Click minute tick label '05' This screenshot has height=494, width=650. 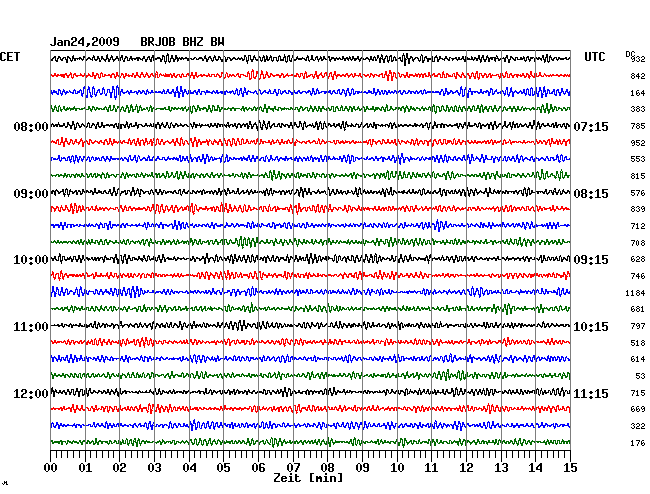point(223,467)
